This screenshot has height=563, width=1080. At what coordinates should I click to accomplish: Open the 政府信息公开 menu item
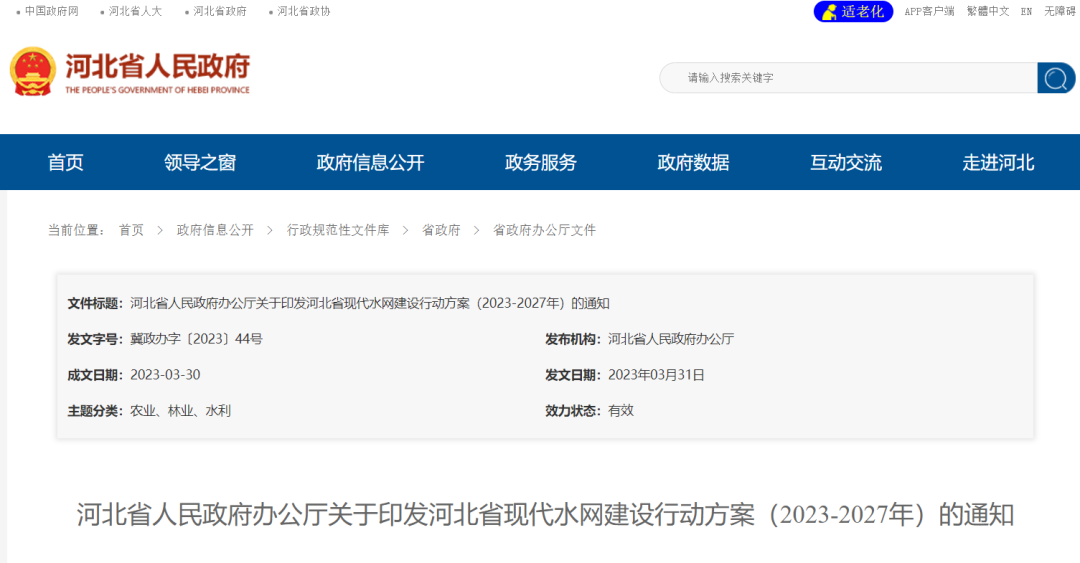point(370,163)
